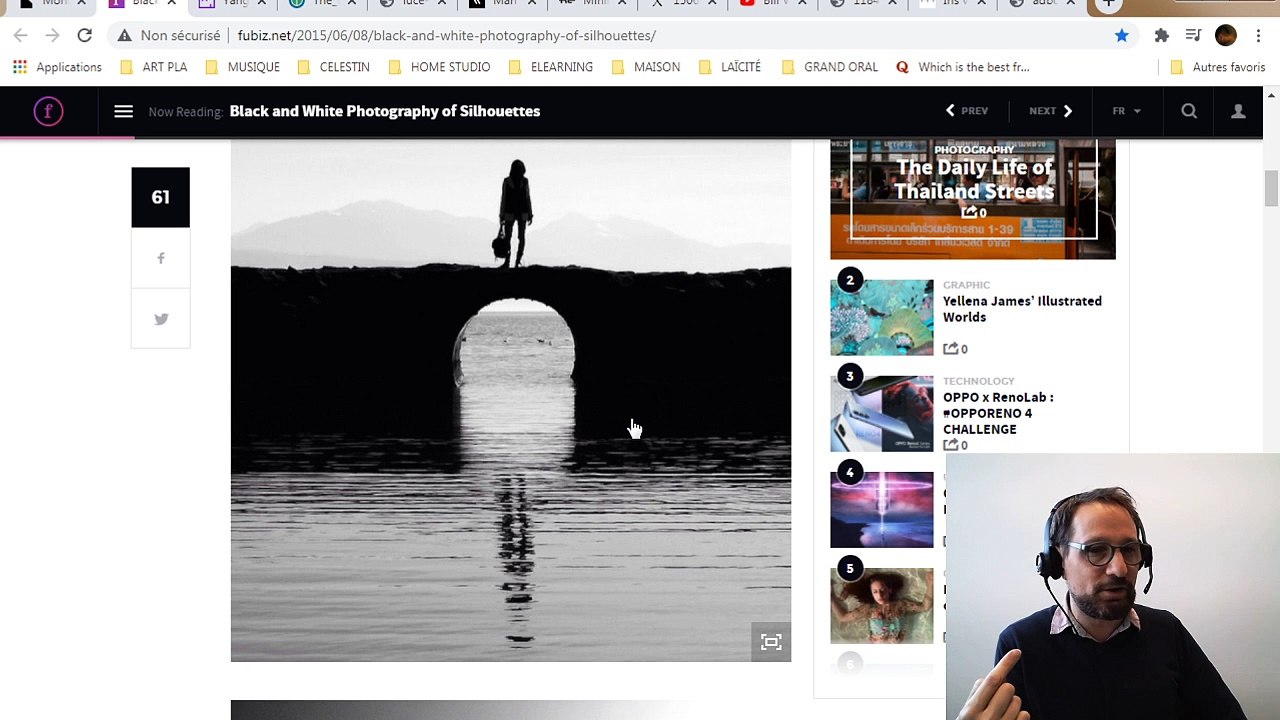Open the MUSIQUE bookmarks folder
The height and width of the screenshot is (720, 1280).
coord(241,67)
